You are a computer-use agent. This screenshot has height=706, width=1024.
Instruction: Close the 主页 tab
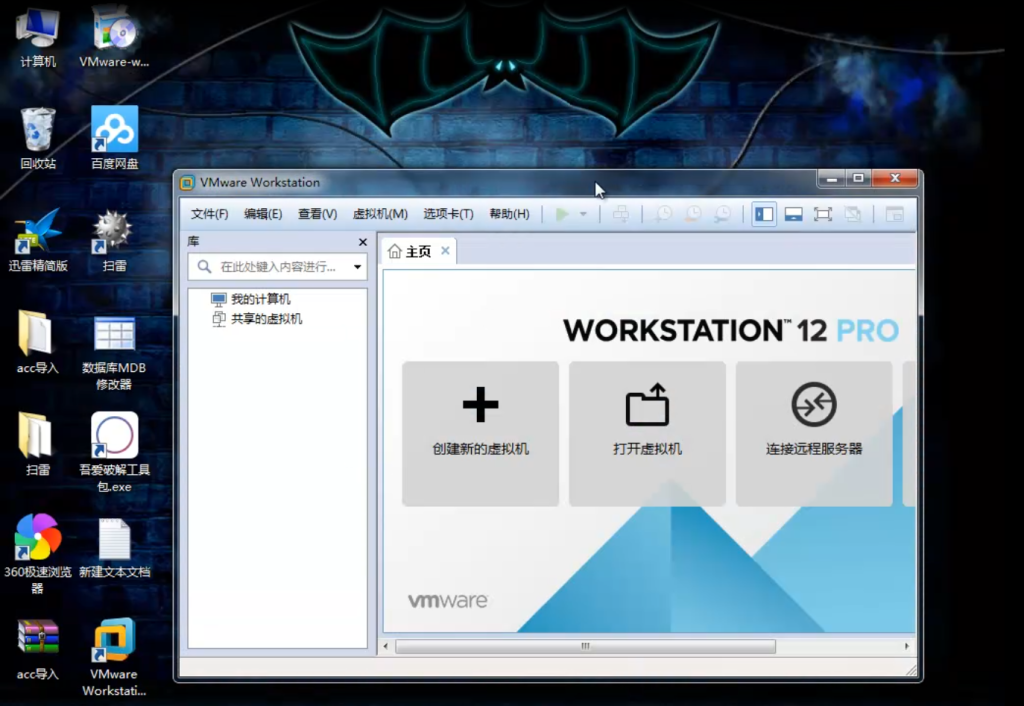pyautogui.click(x=445, y=251)
